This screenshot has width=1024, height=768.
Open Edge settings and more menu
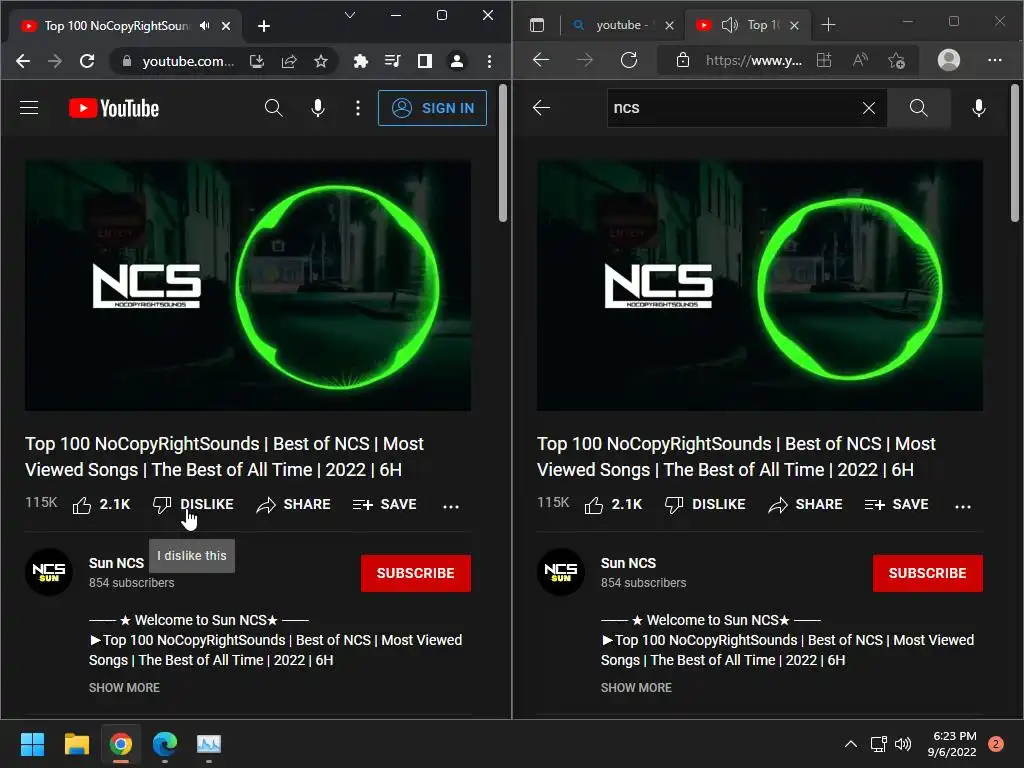coord(995,60)
